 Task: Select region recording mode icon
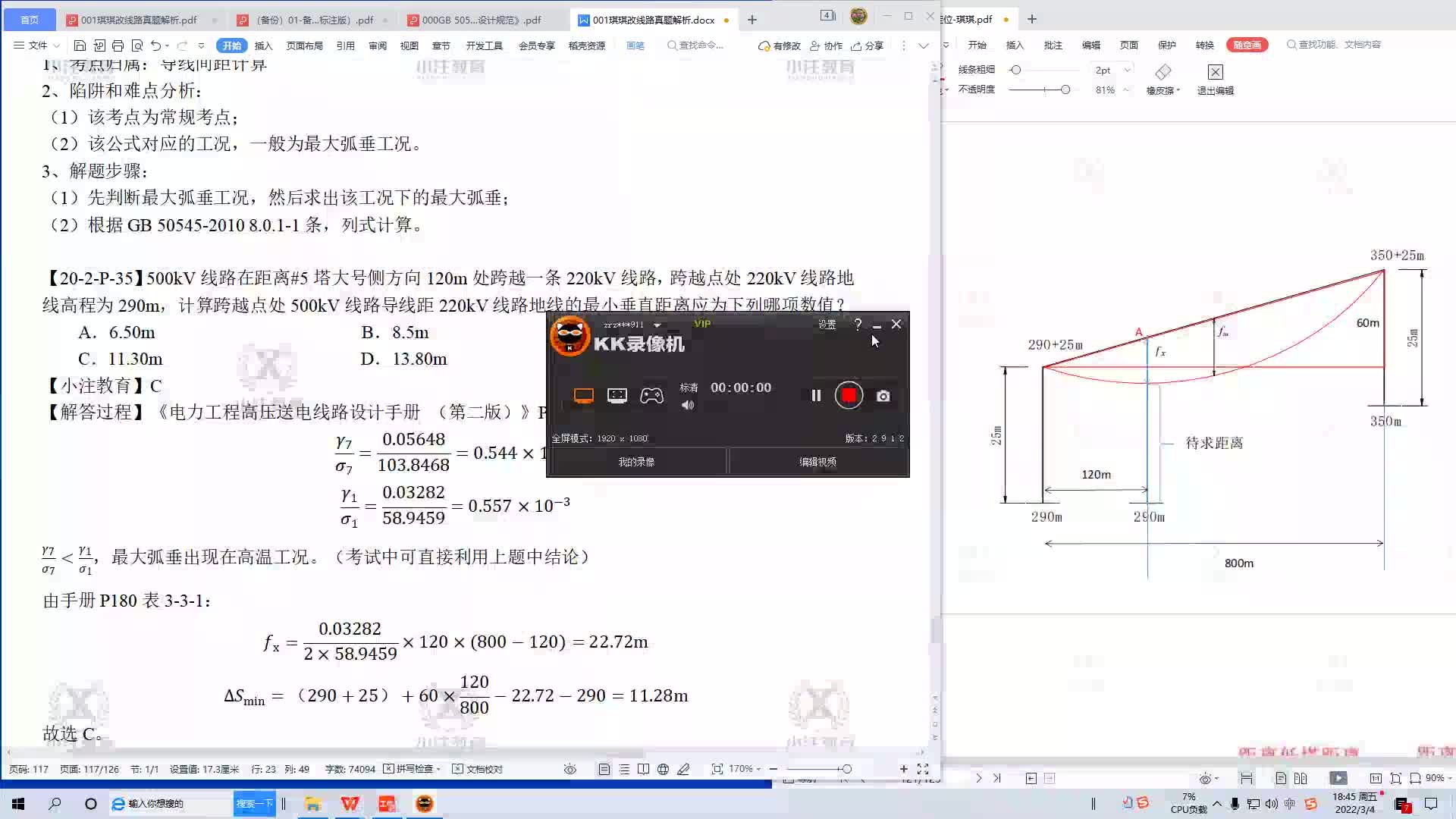pyautogui.click(x=617, y=395)
